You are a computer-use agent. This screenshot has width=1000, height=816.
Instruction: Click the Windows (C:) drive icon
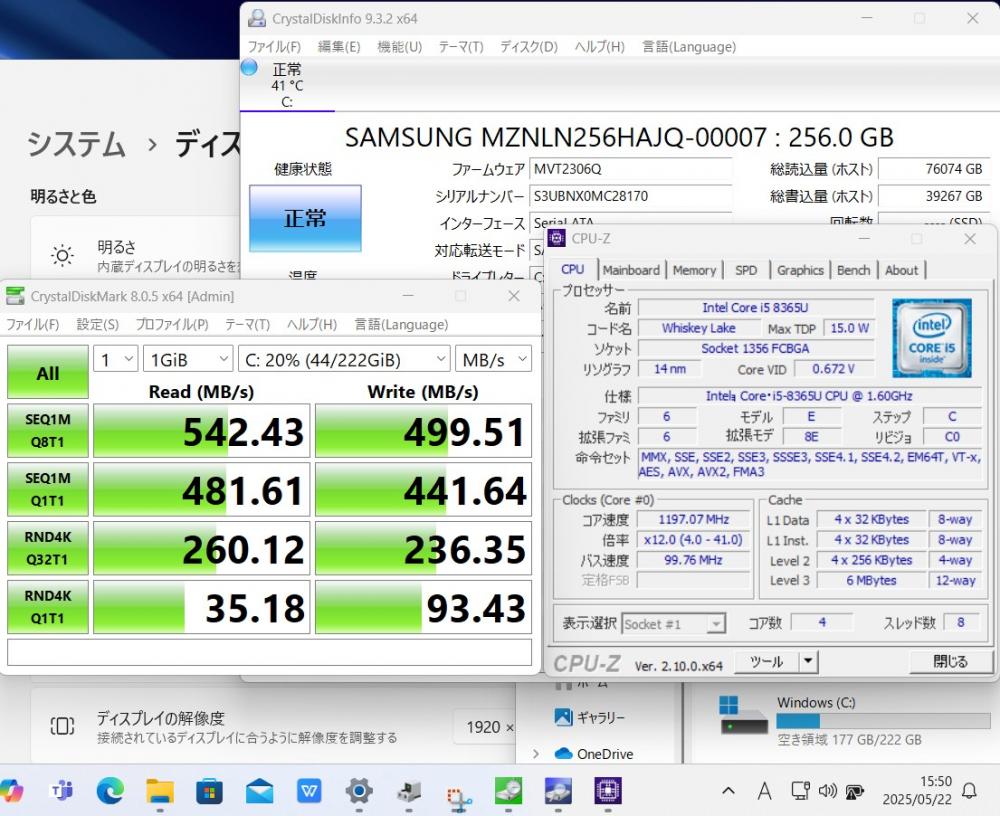click(x=743, y=715)
